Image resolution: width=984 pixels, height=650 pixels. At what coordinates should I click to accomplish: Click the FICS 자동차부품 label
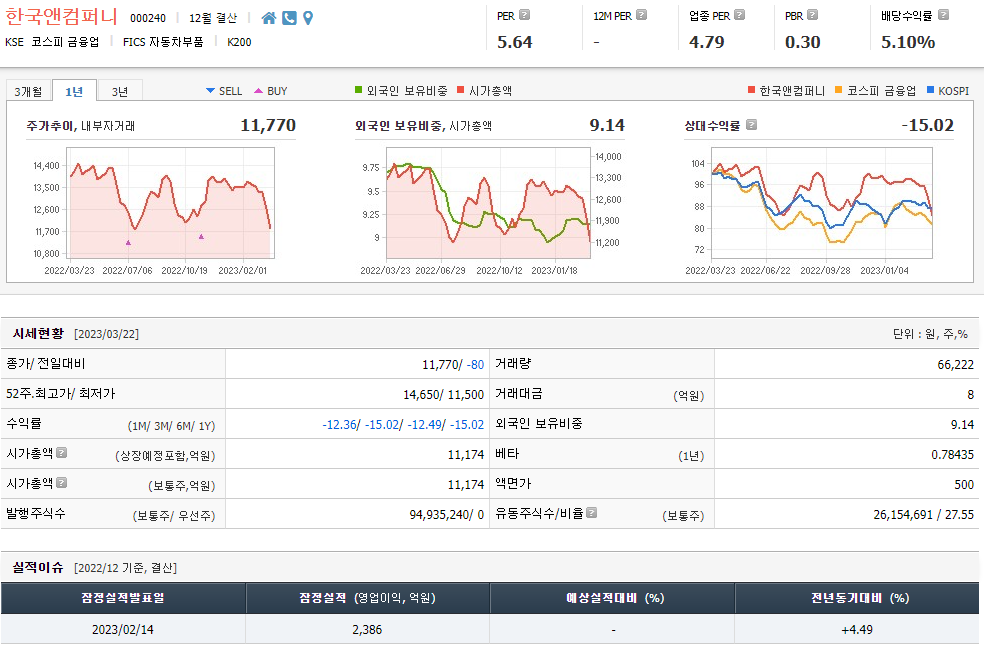tap(163, 42)
